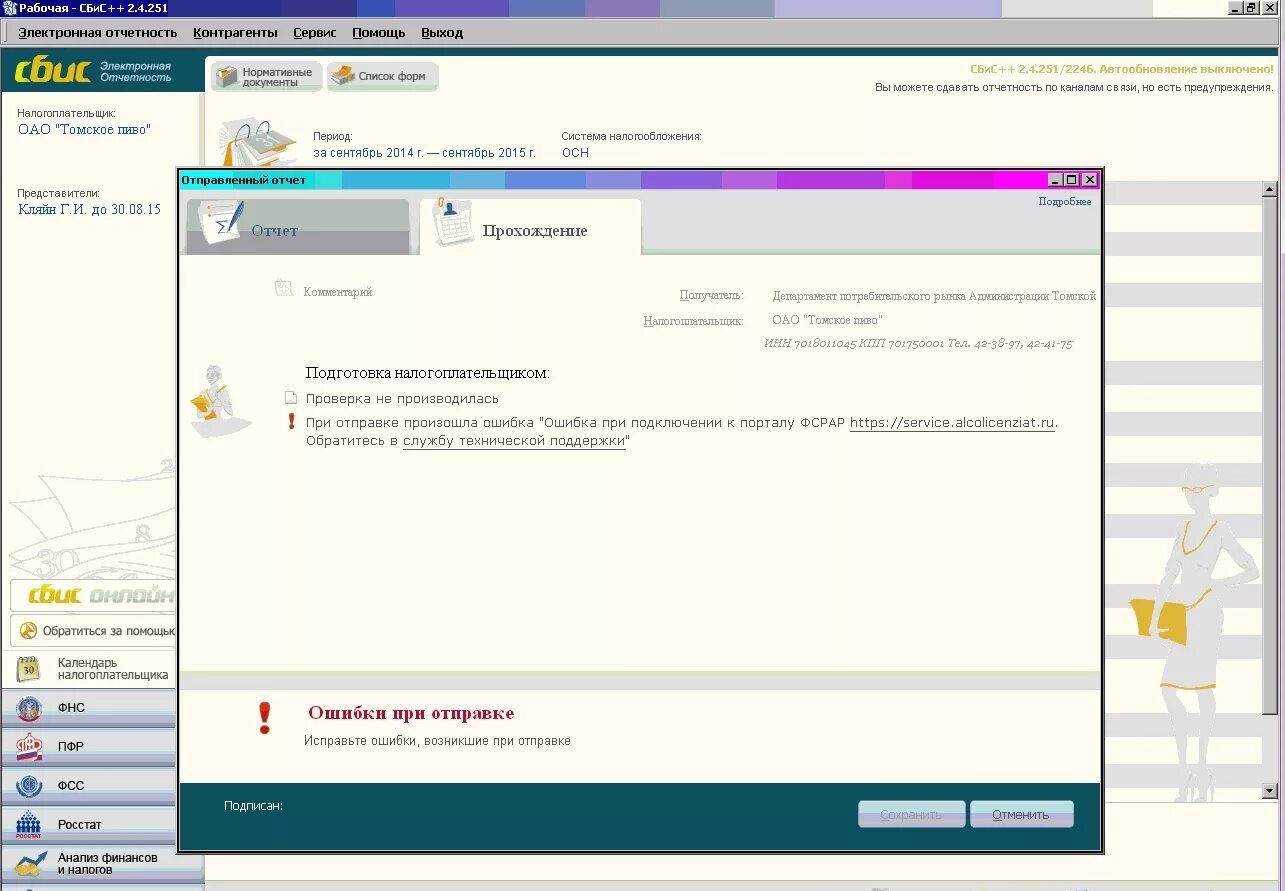Viewport: 1285px width, 891px height.
Task: Click the Комментарий label
Action: (x=338, y=292)
